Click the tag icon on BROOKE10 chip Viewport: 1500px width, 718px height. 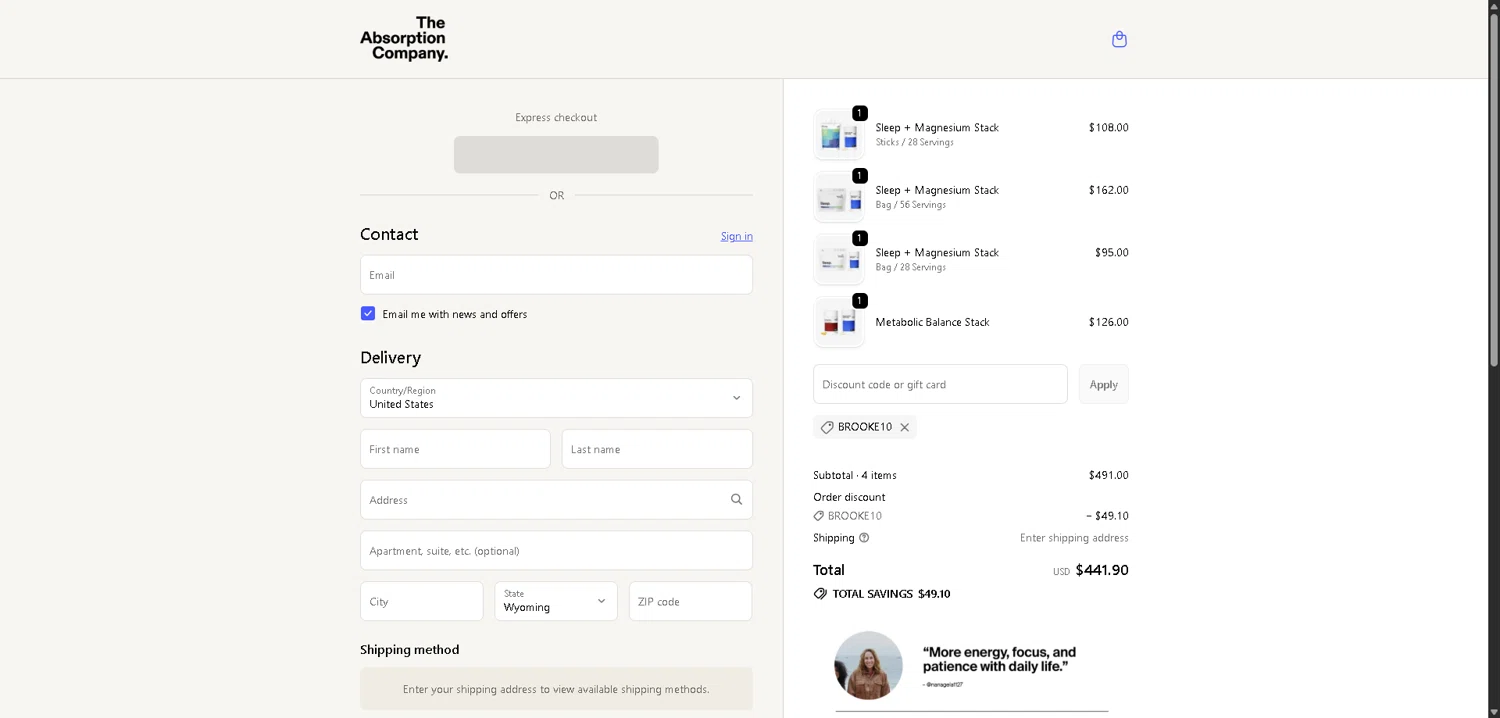click(827, 427)
